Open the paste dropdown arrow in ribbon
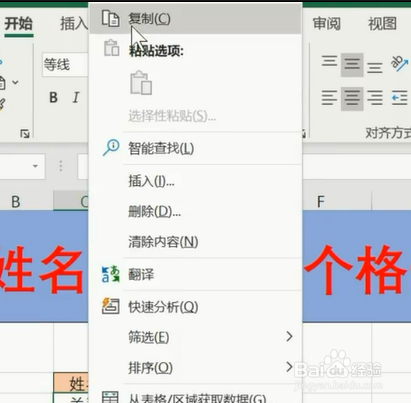411x403 pixels. [x=15, y=82]
